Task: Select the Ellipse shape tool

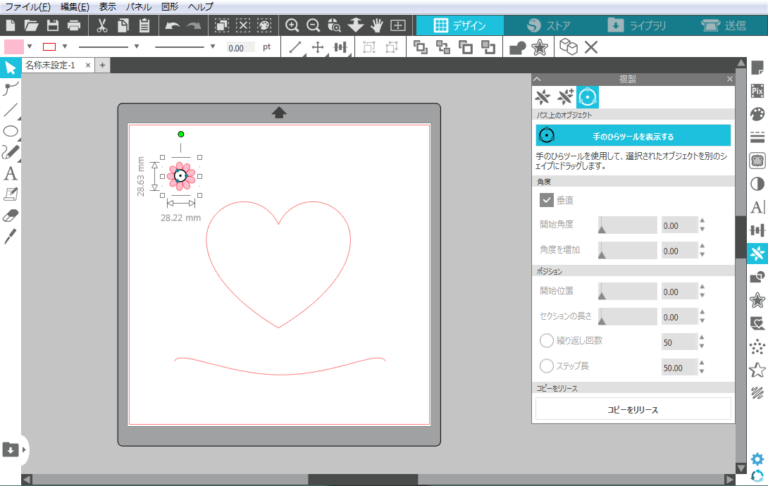Action: click(10, 131)
